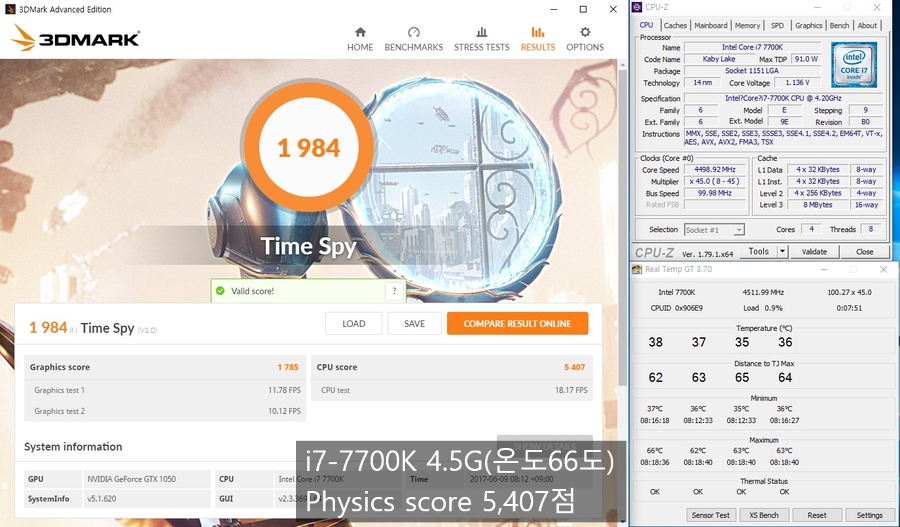The image size is (900, 527).
Task: Open the STRESS TESTS section
Action: pos(482,40)
